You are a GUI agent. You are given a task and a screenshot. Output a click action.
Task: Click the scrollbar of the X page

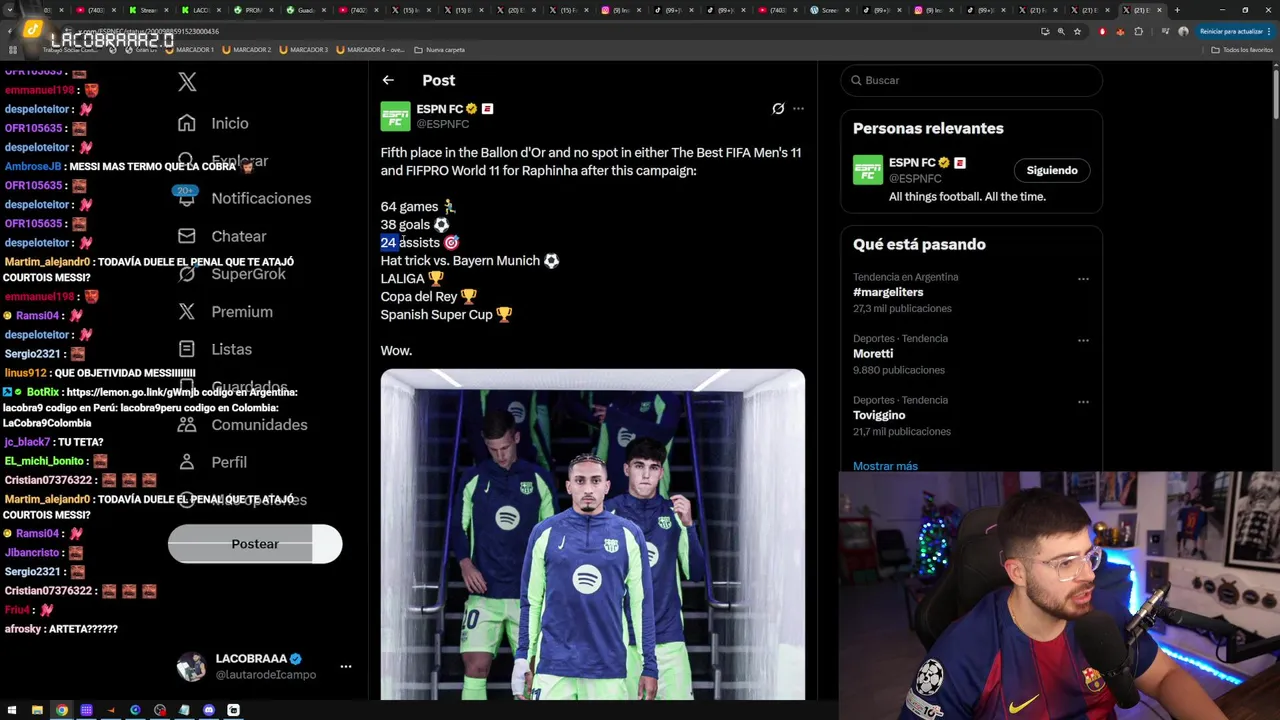[x=1275, y=95]
